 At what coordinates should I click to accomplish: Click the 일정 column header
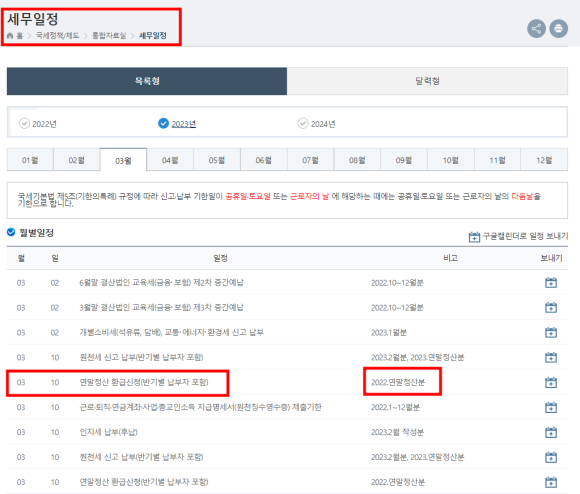tap(220, 258)
